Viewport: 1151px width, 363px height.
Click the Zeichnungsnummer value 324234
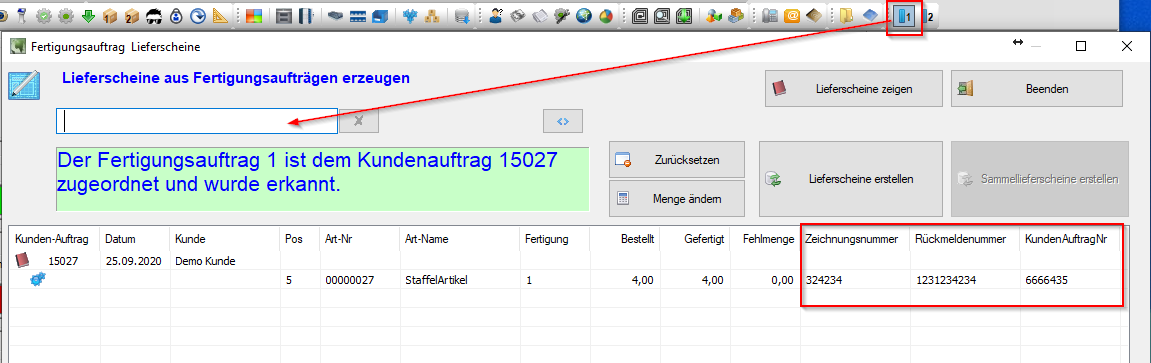pos(824,279)
